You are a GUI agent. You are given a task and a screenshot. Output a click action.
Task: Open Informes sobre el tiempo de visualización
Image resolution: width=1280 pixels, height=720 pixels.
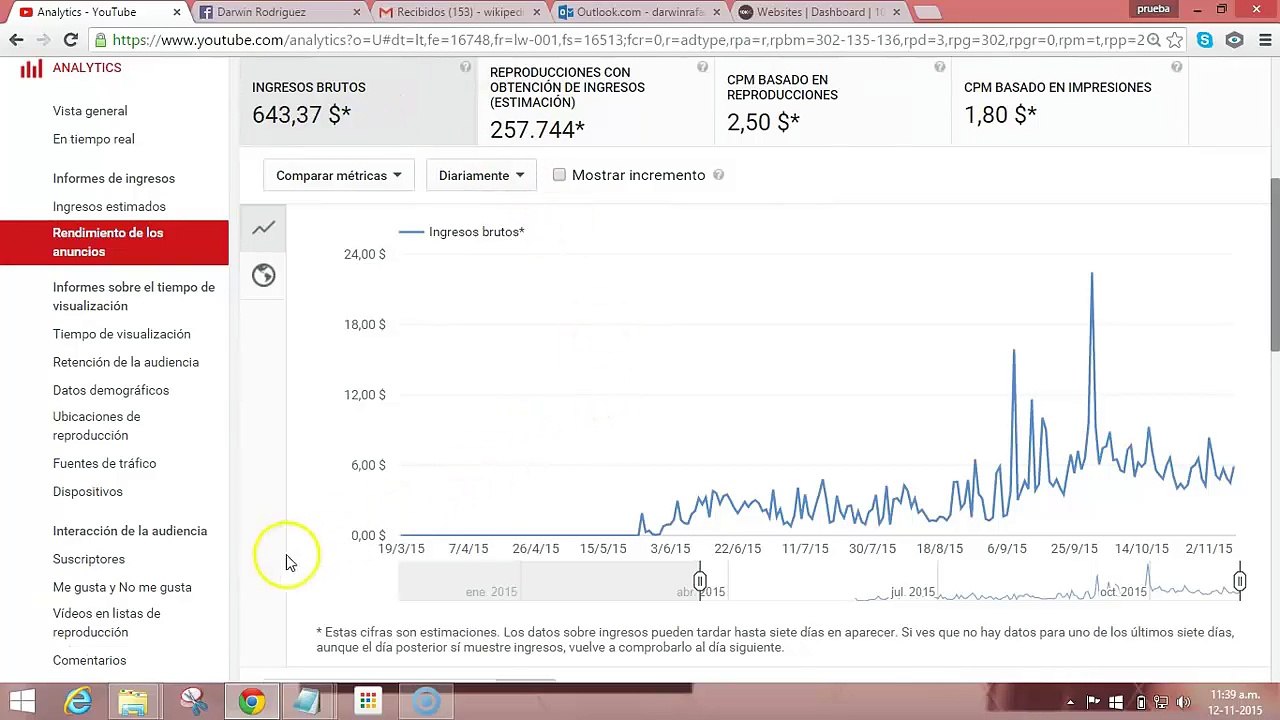click(134, 296)
